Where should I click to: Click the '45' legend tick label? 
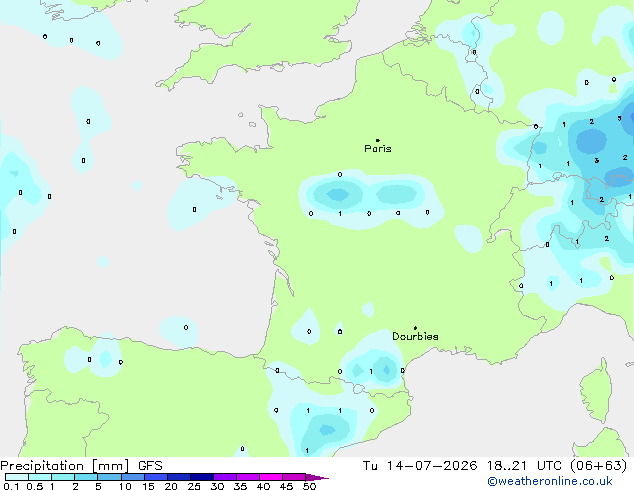(x=286, y=486)
